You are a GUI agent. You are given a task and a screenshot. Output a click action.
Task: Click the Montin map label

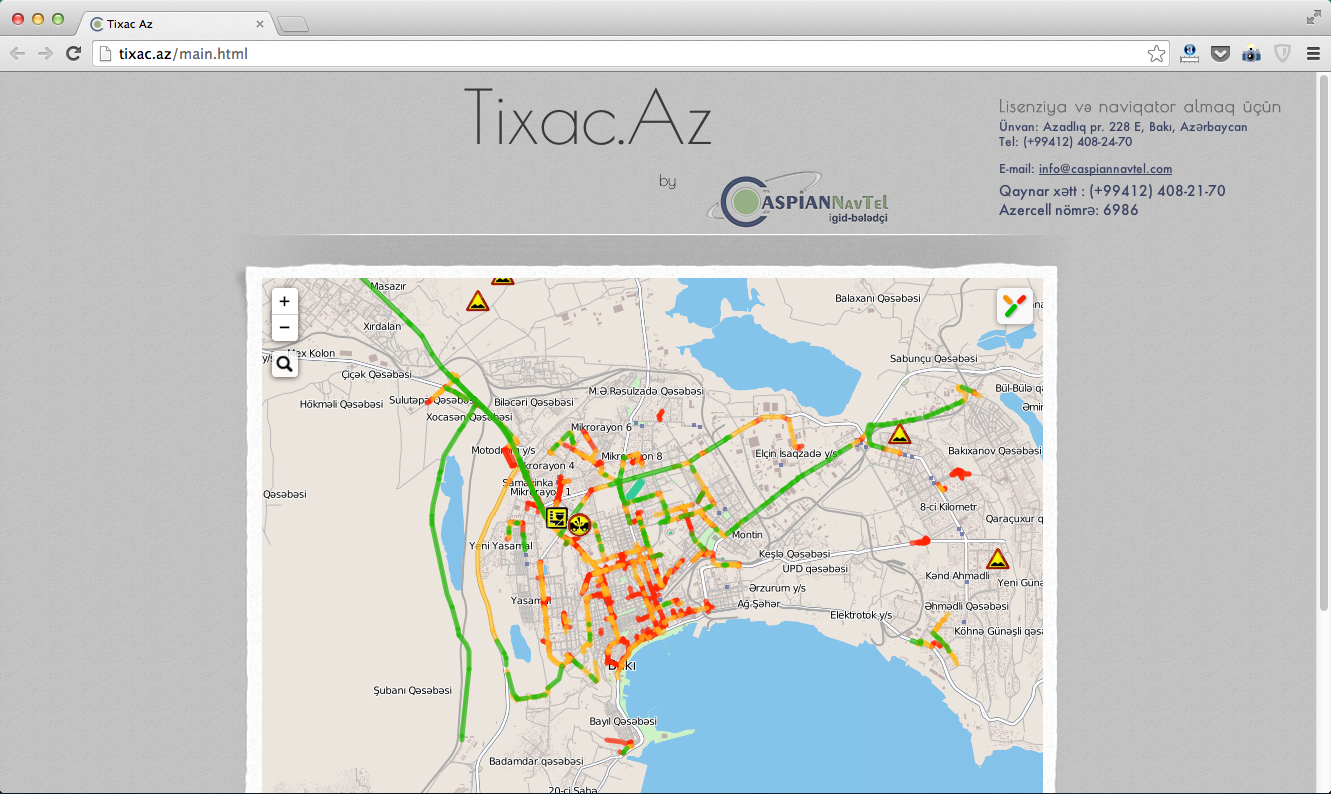[747, 535]
